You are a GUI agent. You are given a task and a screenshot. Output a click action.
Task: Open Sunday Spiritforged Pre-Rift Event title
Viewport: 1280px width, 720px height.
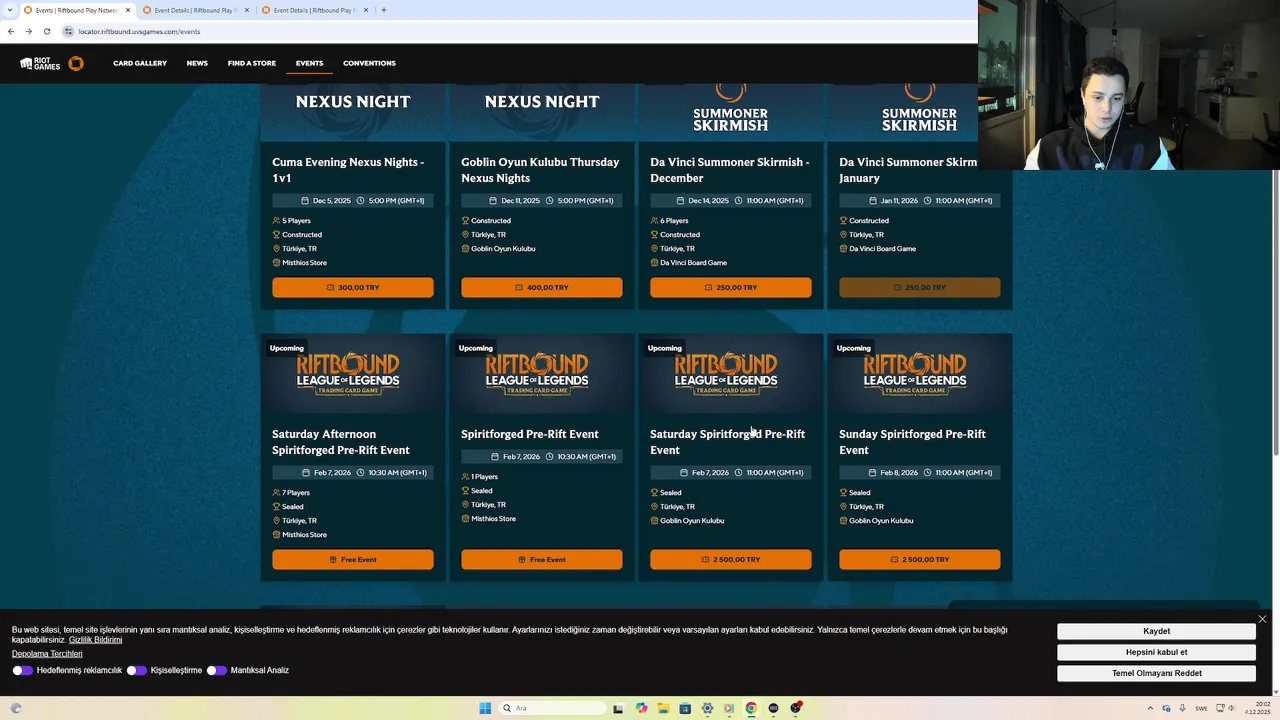(912, 442)
